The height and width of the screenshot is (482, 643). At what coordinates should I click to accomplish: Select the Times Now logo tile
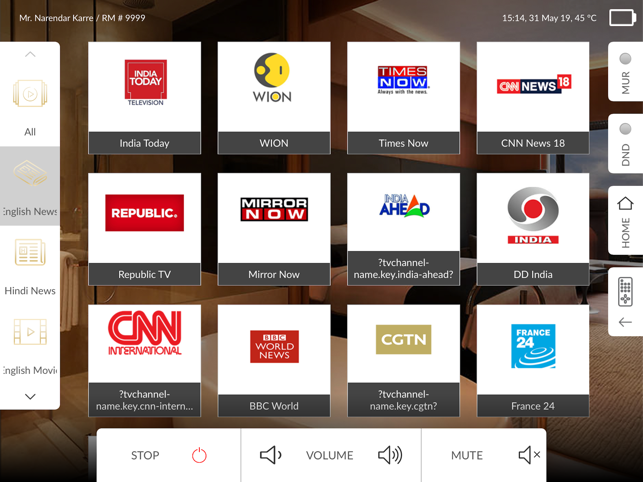click(x=403, y=80)
